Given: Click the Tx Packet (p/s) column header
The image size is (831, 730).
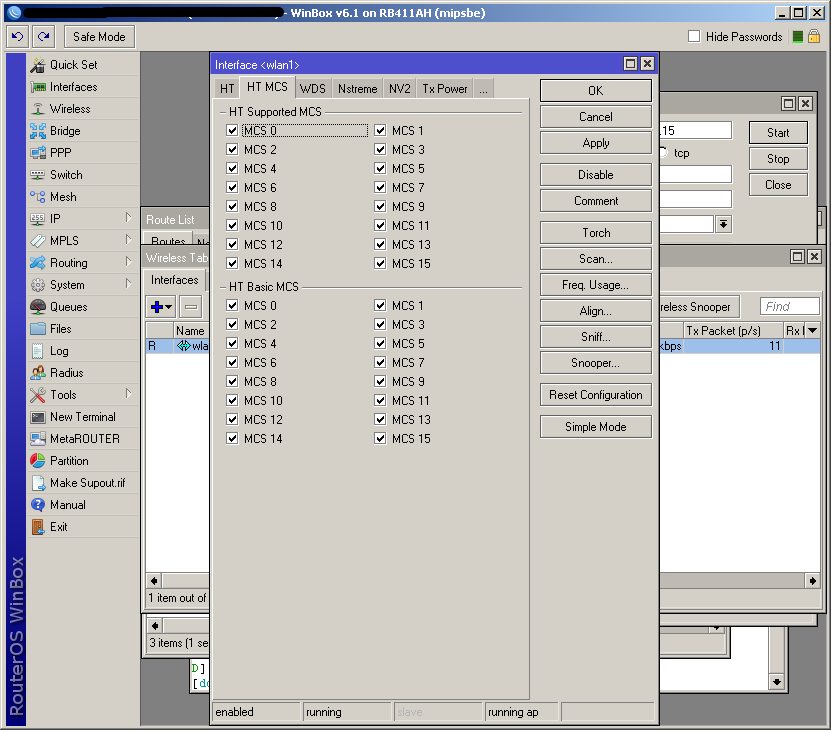Looking at the screenshot, I should point(733,331).
